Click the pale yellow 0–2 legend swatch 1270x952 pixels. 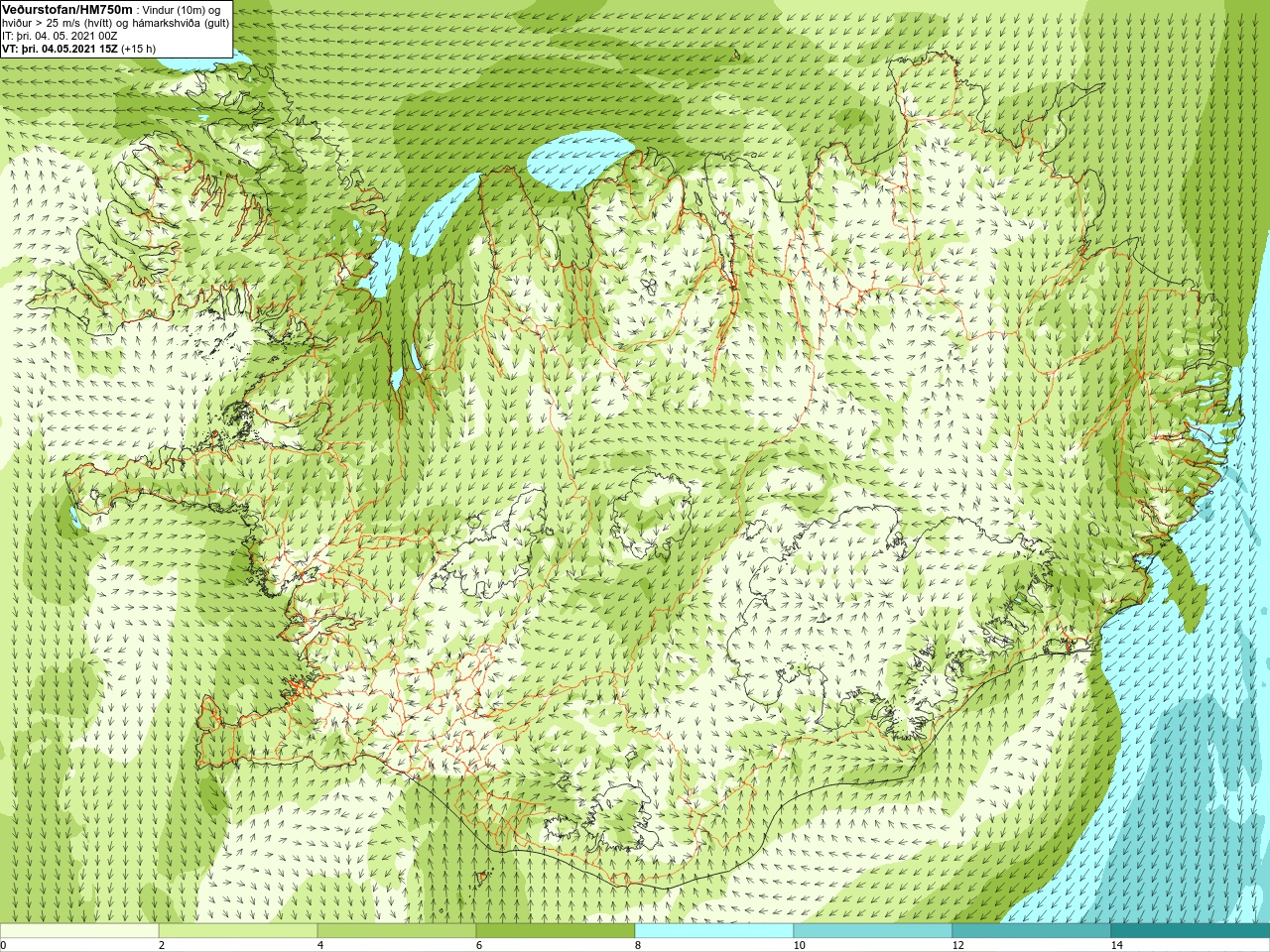(x=79, y=931)
